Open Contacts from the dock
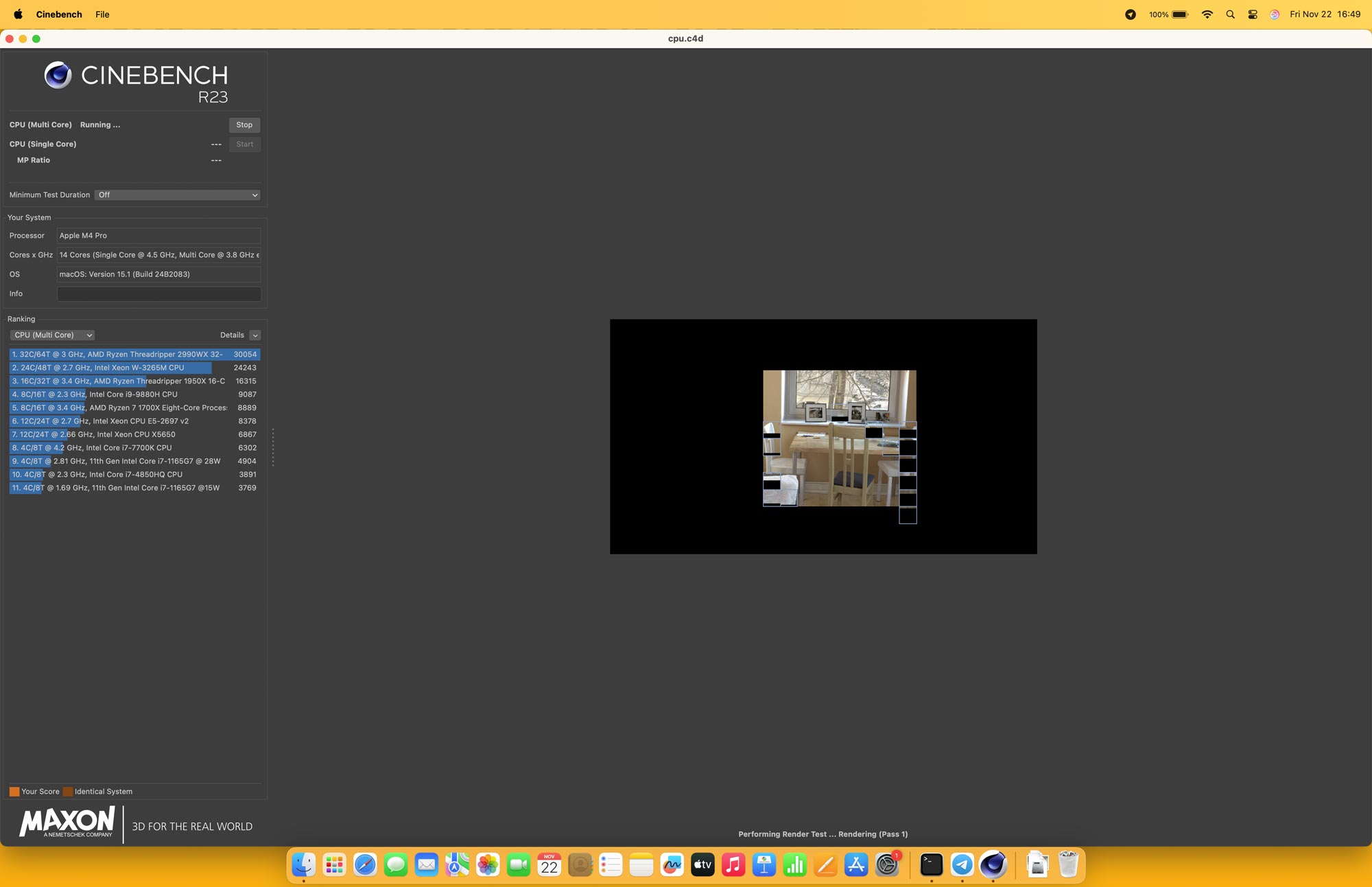This screenshot has height=887, width=1372. pyautogui.click(x=580, y=864)
